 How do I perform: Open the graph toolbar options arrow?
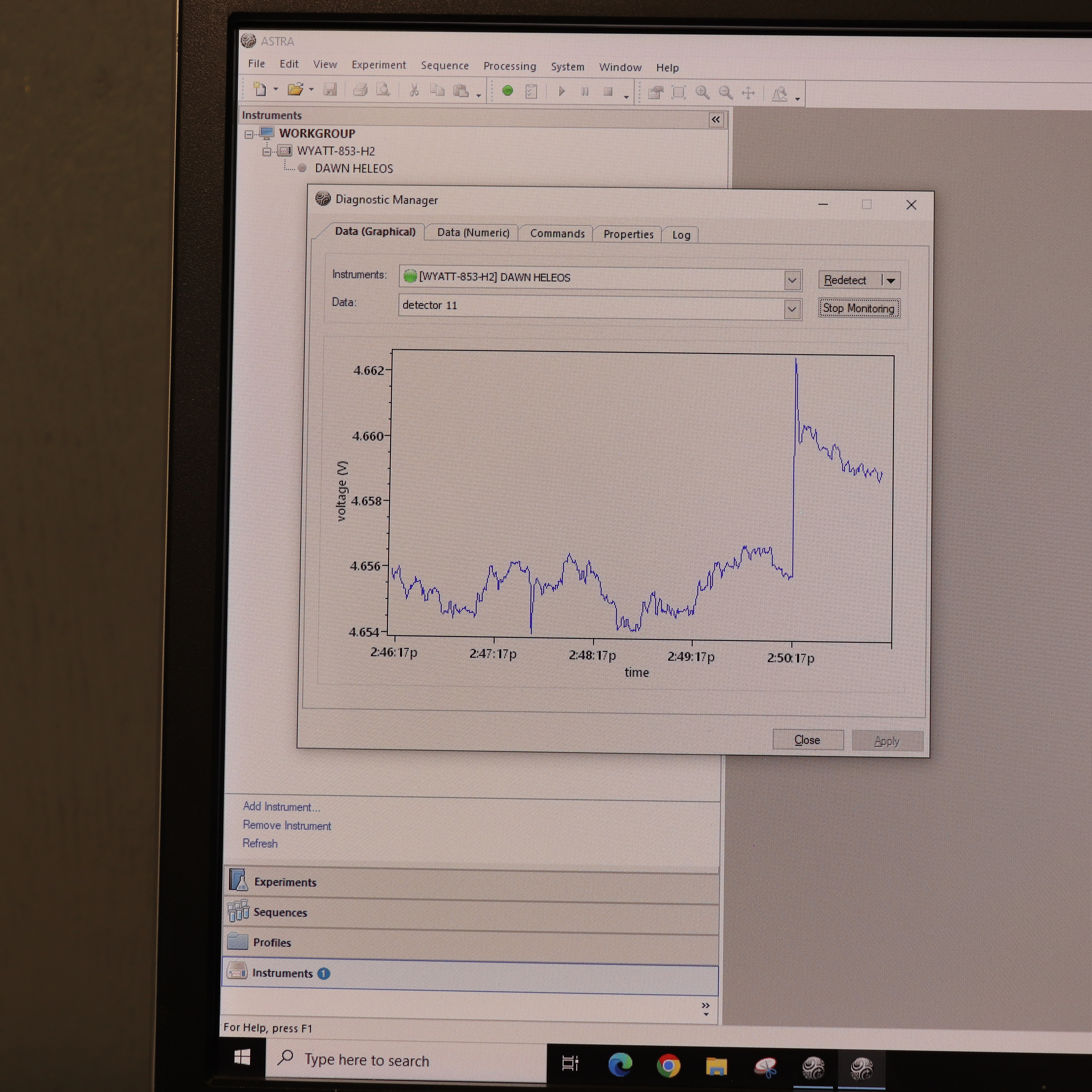tap(797, 99)
